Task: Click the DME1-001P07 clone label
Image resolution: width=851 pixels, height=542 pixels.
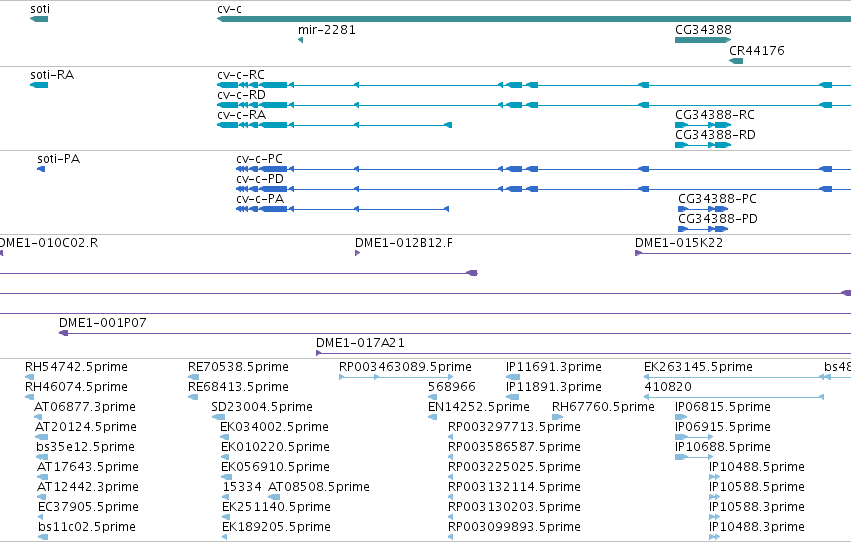Action: [103, 323]
